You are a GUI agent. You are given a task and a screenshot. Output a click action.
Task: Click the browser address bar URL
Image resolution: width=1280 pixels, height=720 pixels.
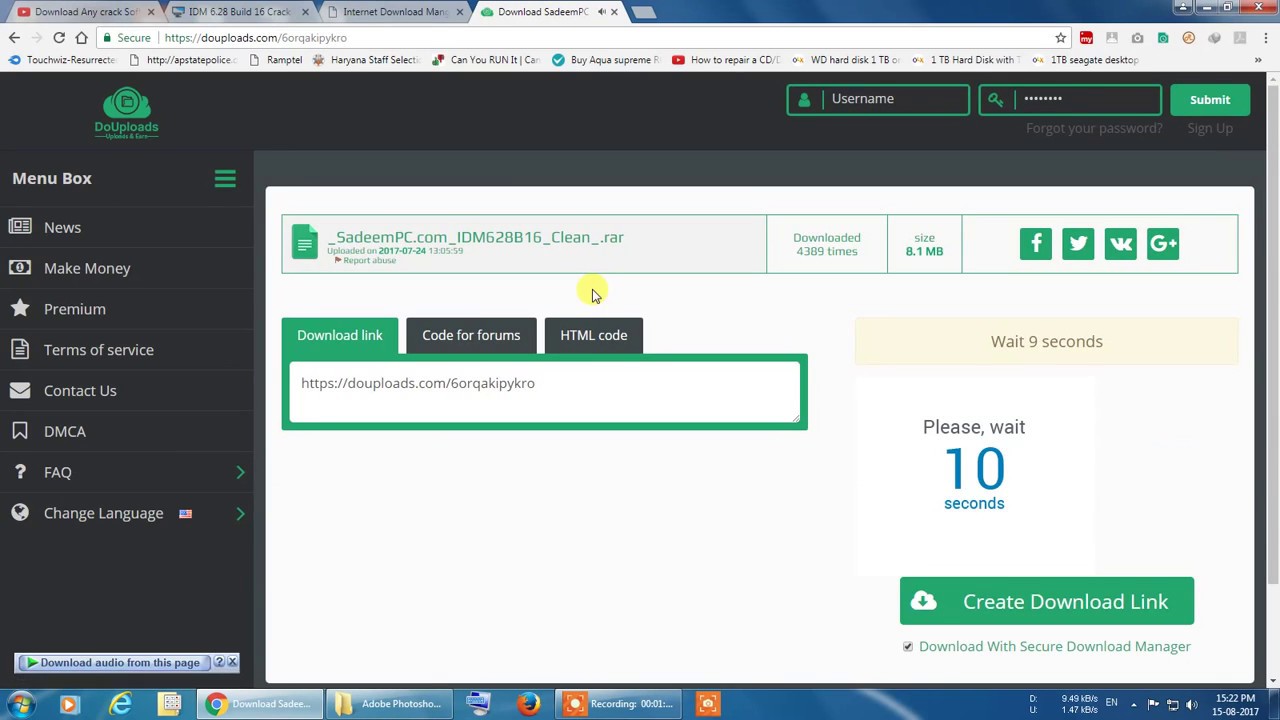pos(256,38)
